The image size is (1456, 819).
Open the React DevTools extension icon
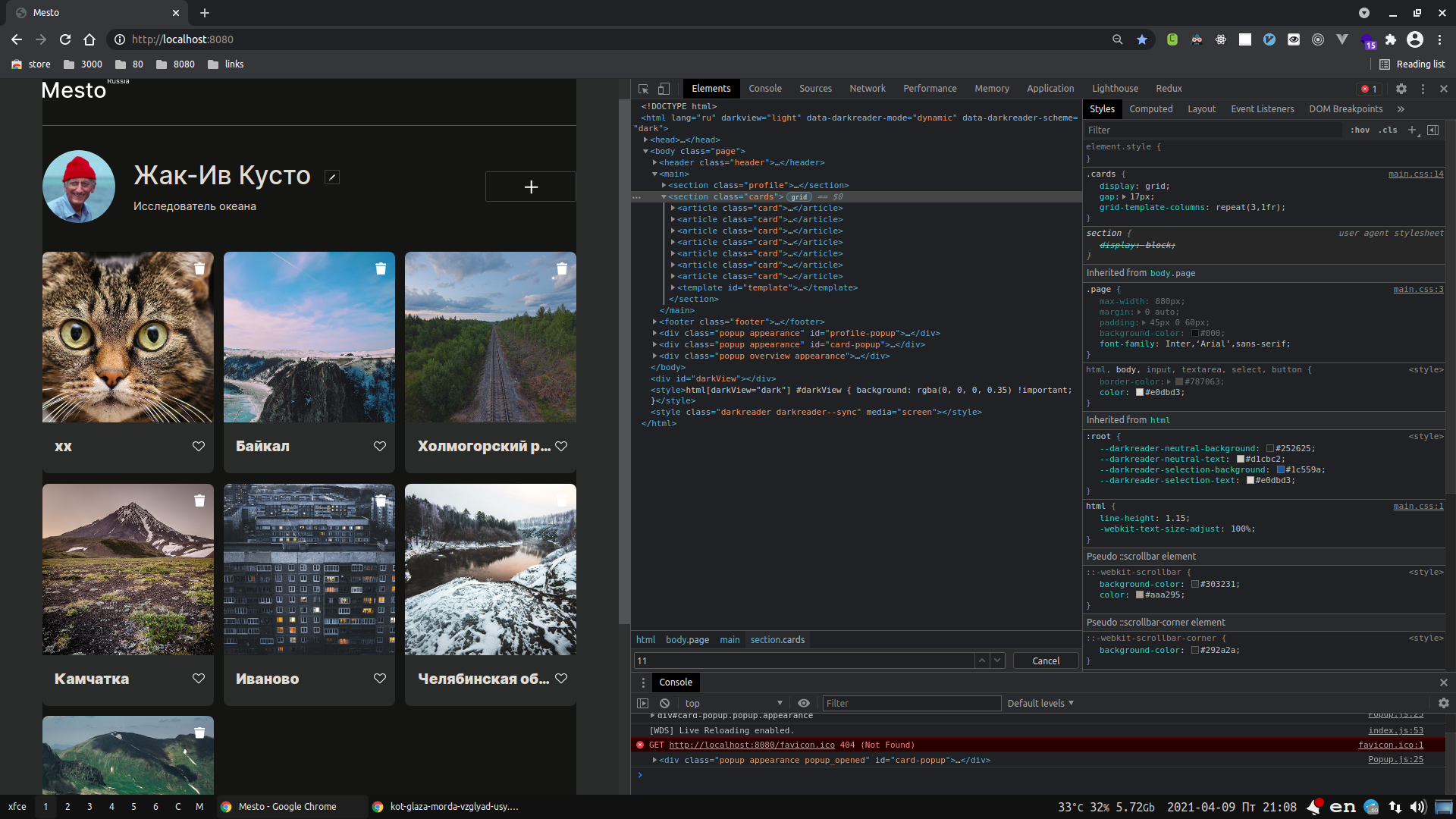tap(1221, 39)
